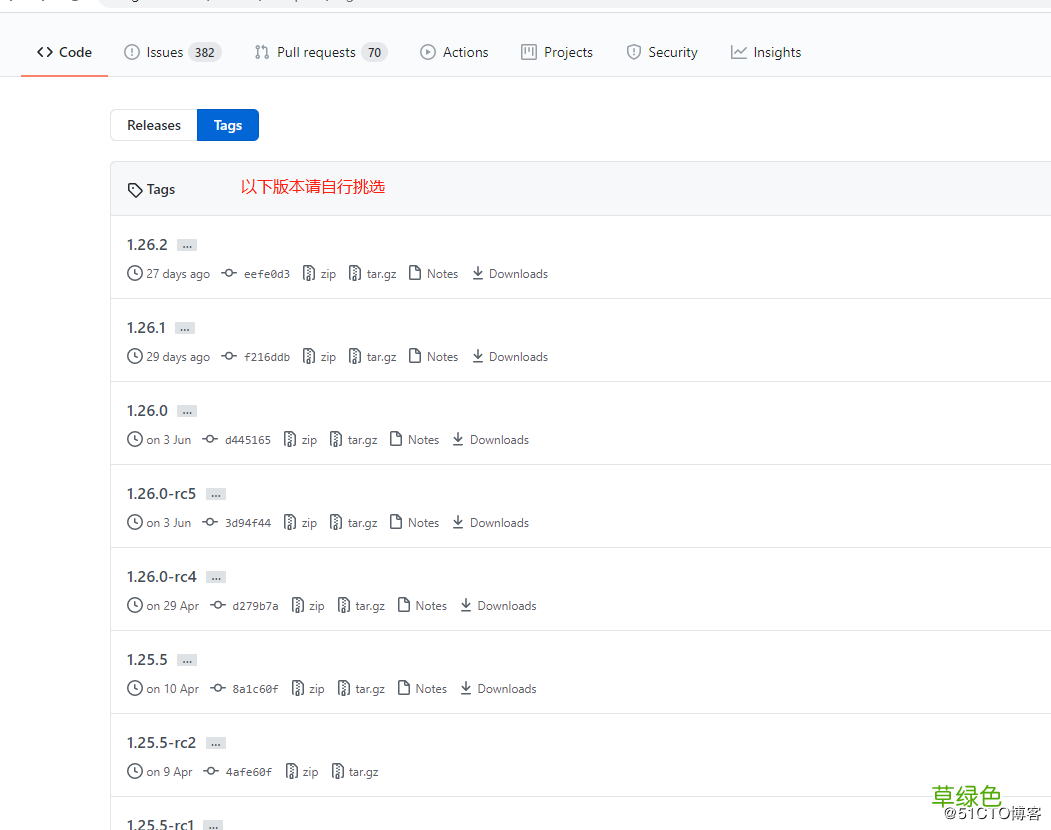Click tar.gz archive icon for 1.26.0

click(336, 440)
